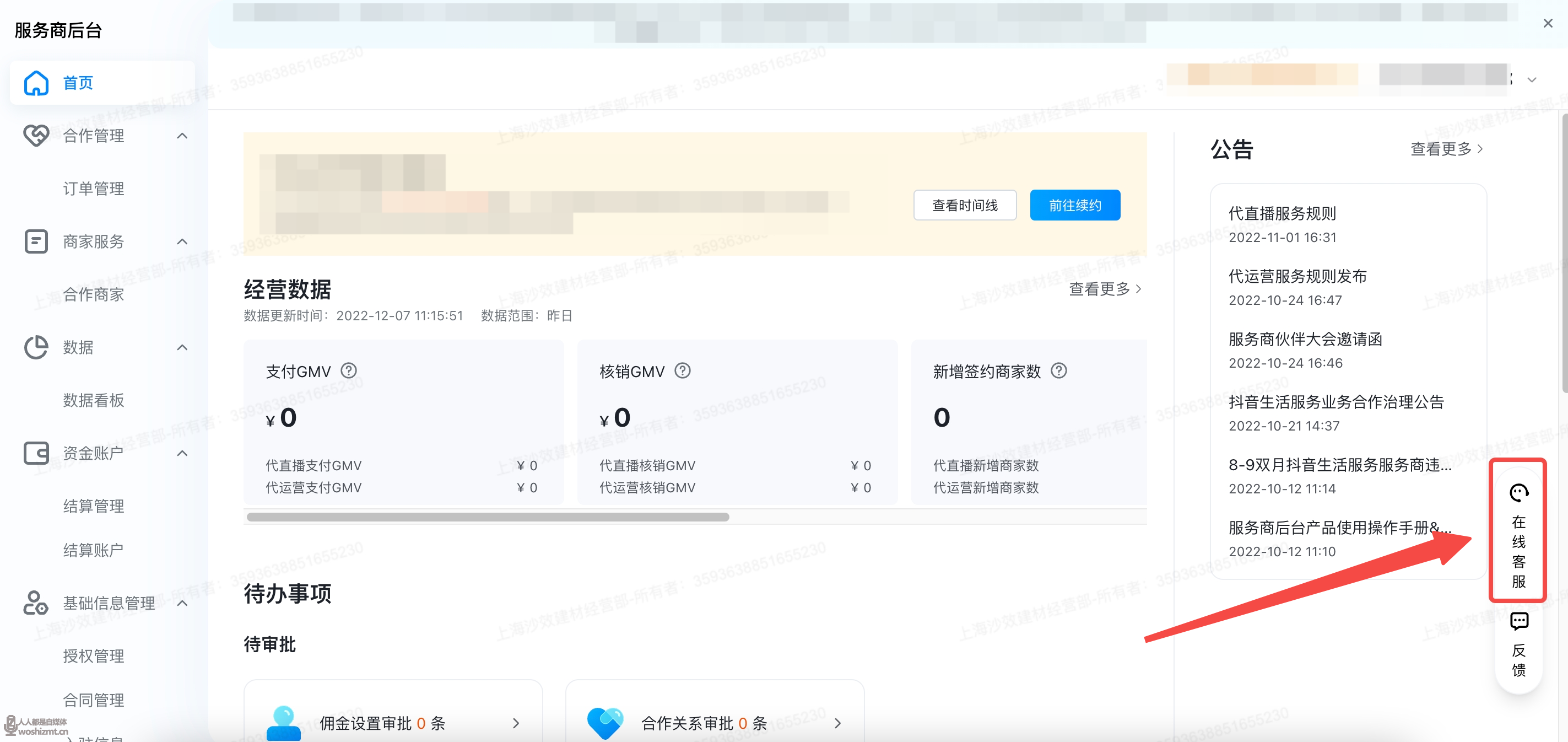
Task: Collapse the 资金账户 section chevron
Action: pos(182,453)
